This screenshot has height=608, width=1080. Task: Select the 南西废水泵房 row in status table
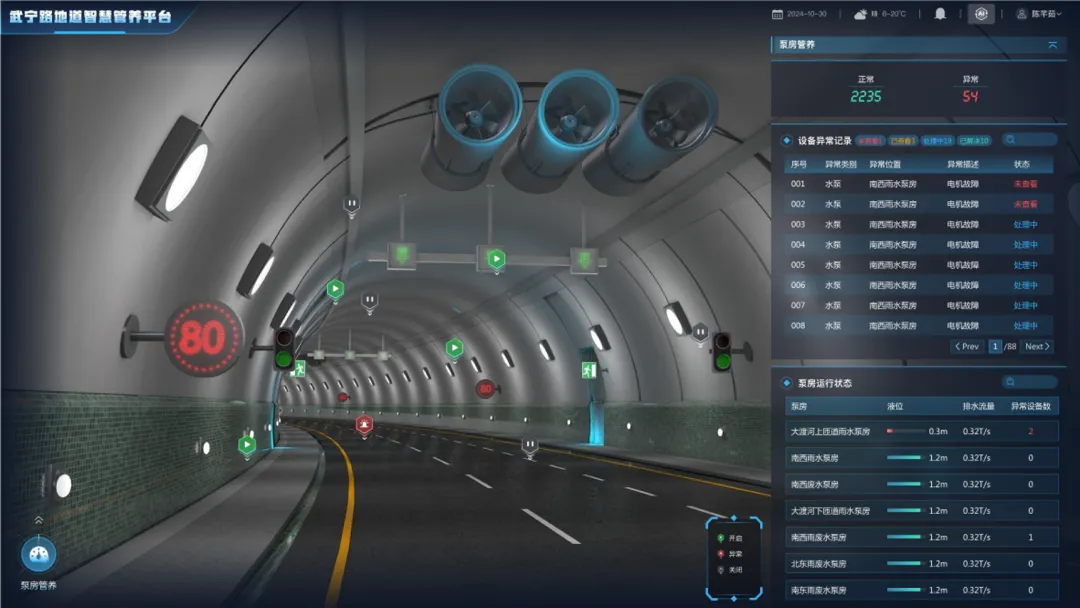tap(921, 484)
